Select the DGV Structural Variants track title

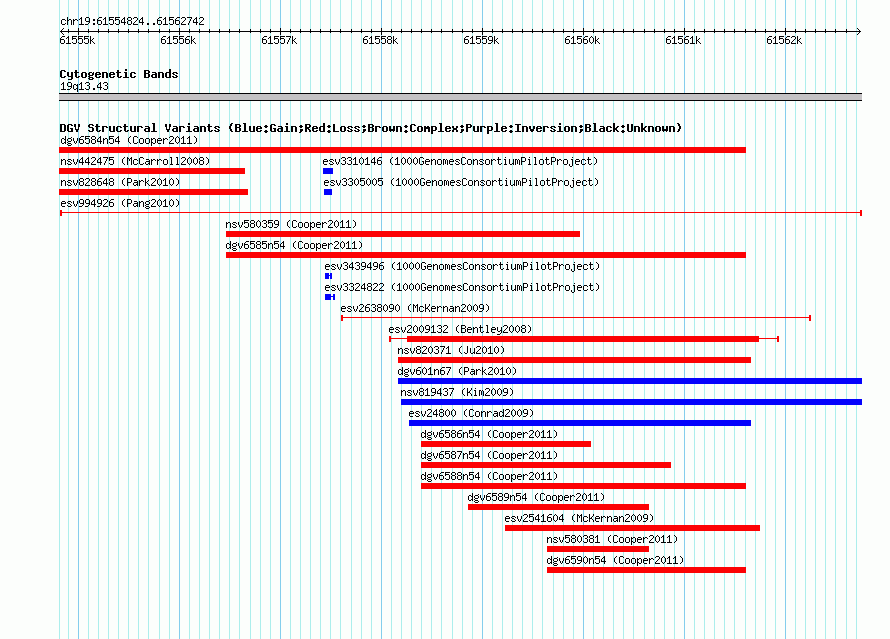[x=371, y=128]
